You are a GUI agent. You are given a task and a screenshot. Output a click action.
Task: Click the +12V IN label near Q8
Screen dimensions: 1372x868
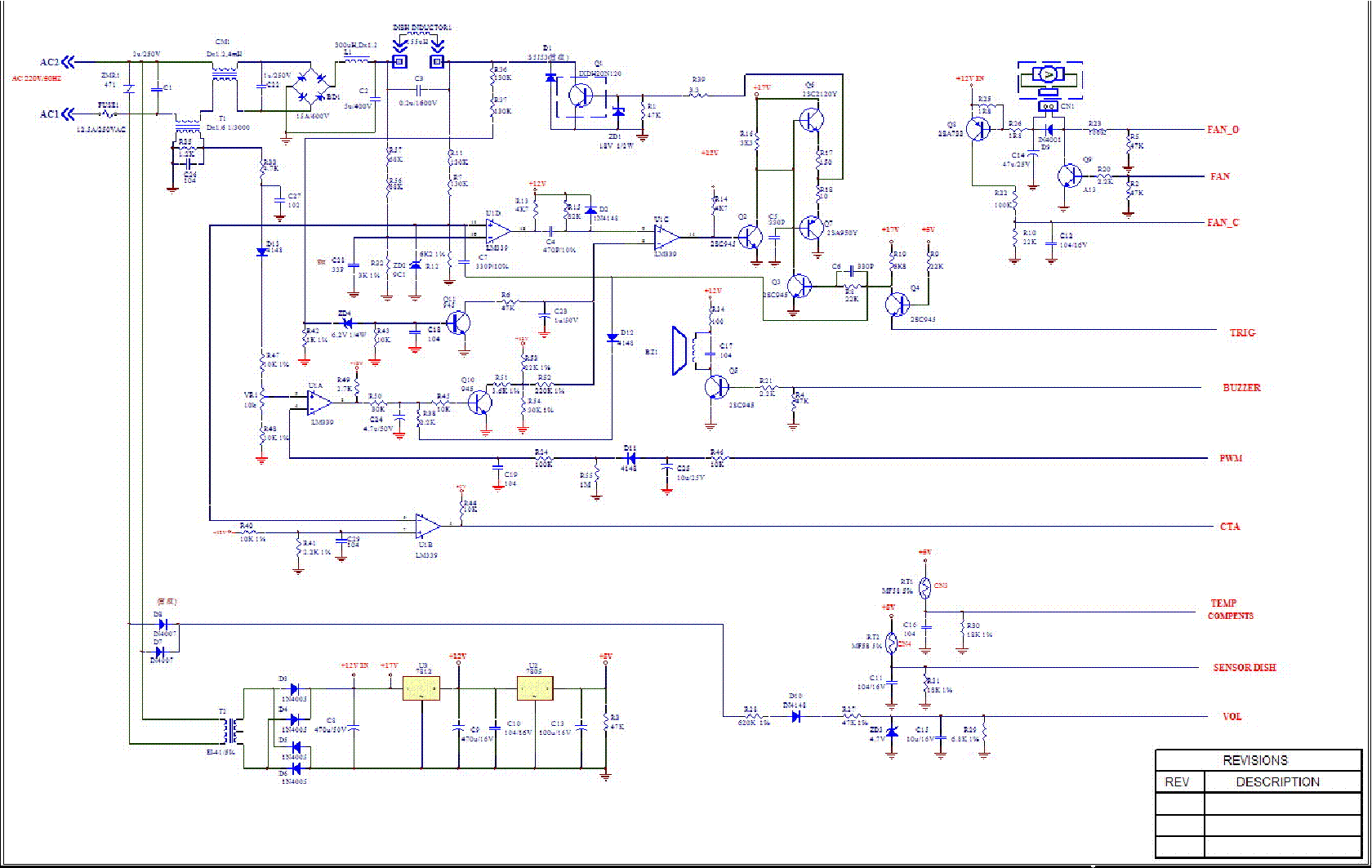(x=970, y=79)
